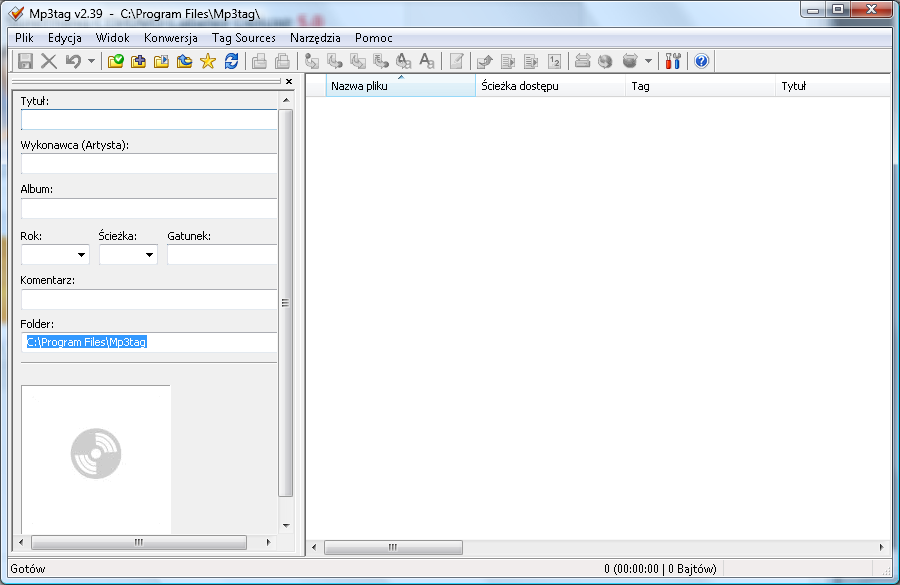Close the tag panel with its X button
This screenshot has height=585, width=900.
click(289, 82)
